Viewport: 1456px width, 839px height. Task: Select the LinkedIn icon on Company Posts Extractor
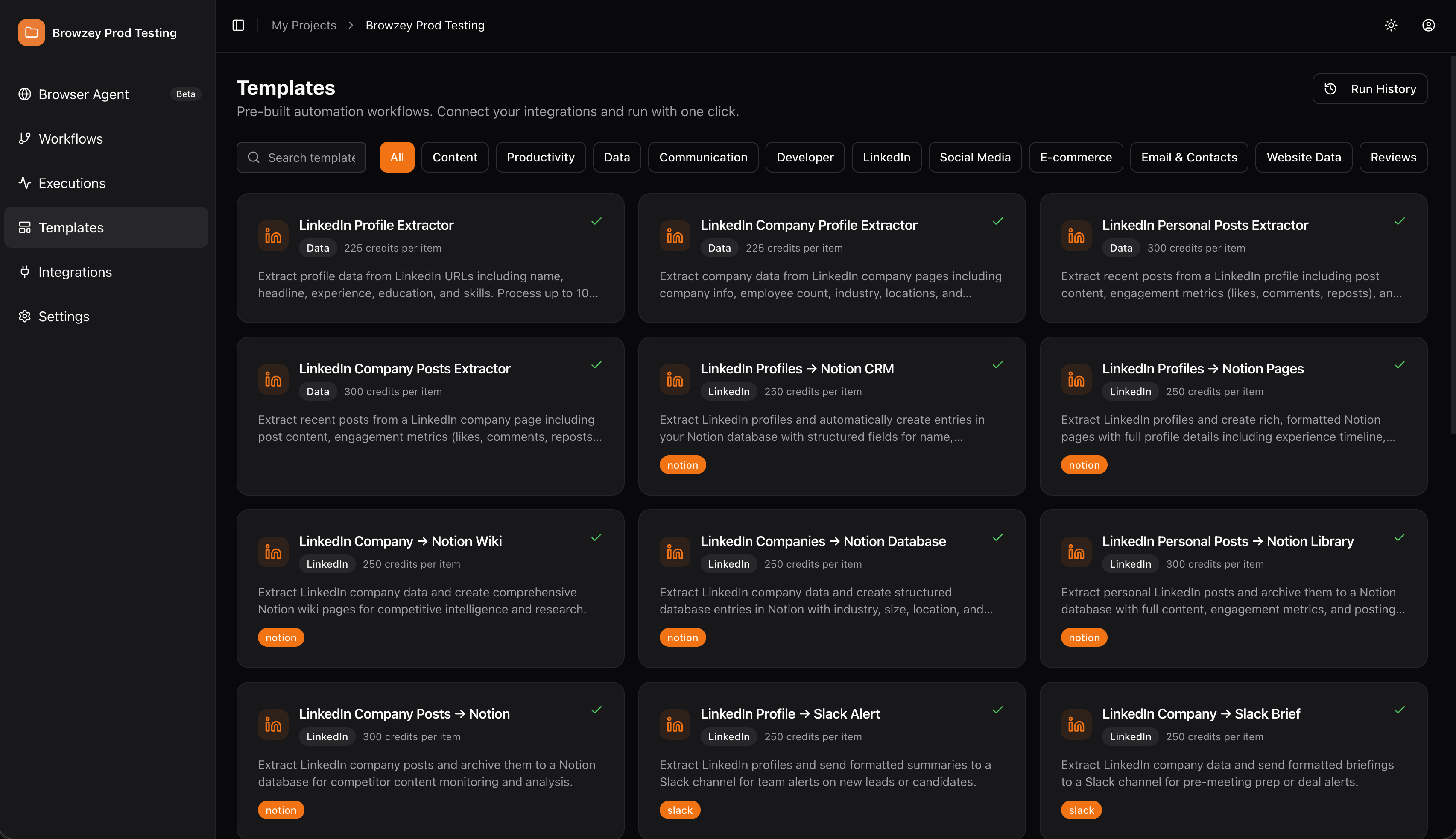(x=273, y=378)
